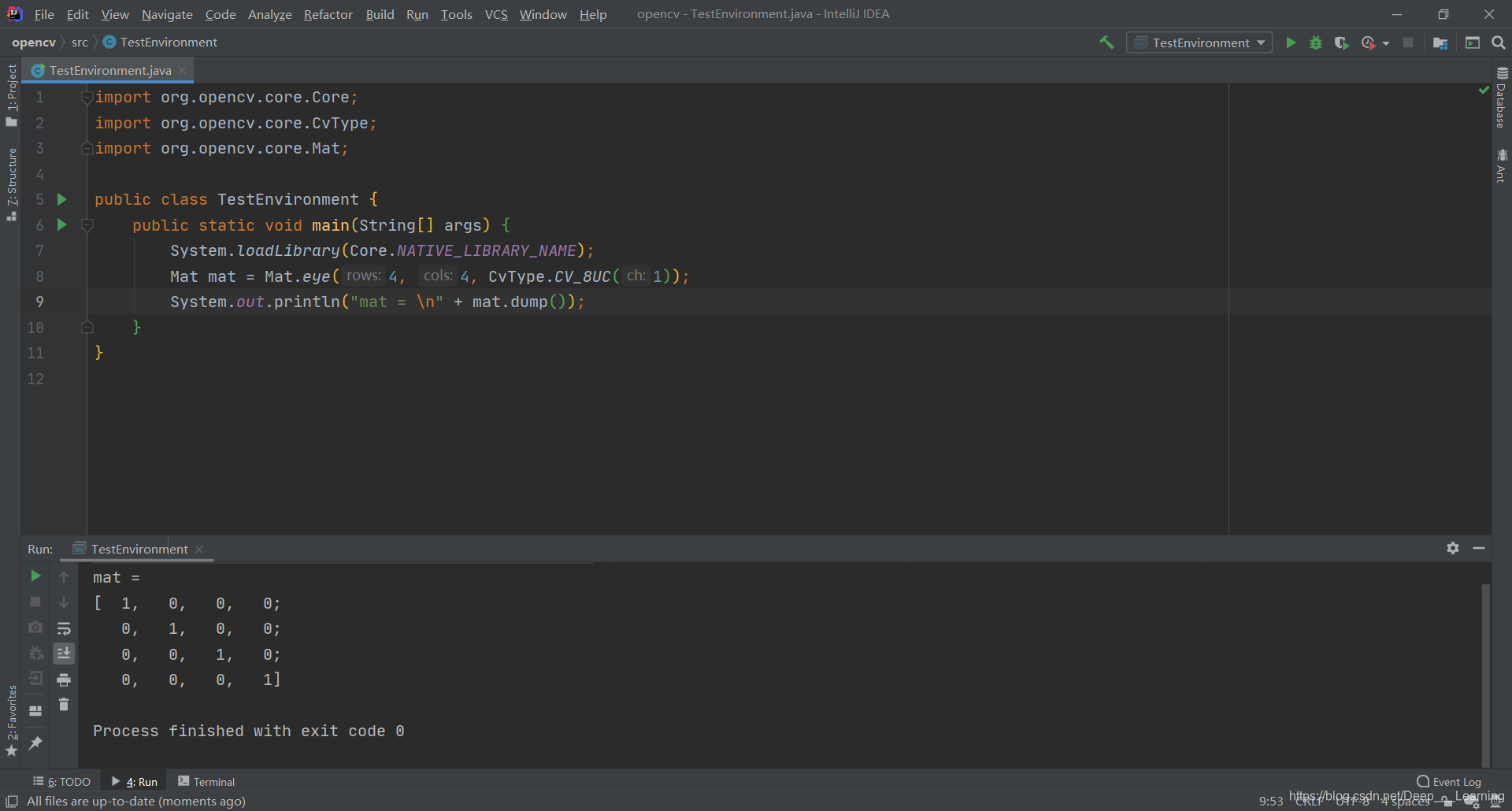Open the TODO tool window tab
Screen dimensions: 1512x811
pyautogui.click(x=61, y=782)
